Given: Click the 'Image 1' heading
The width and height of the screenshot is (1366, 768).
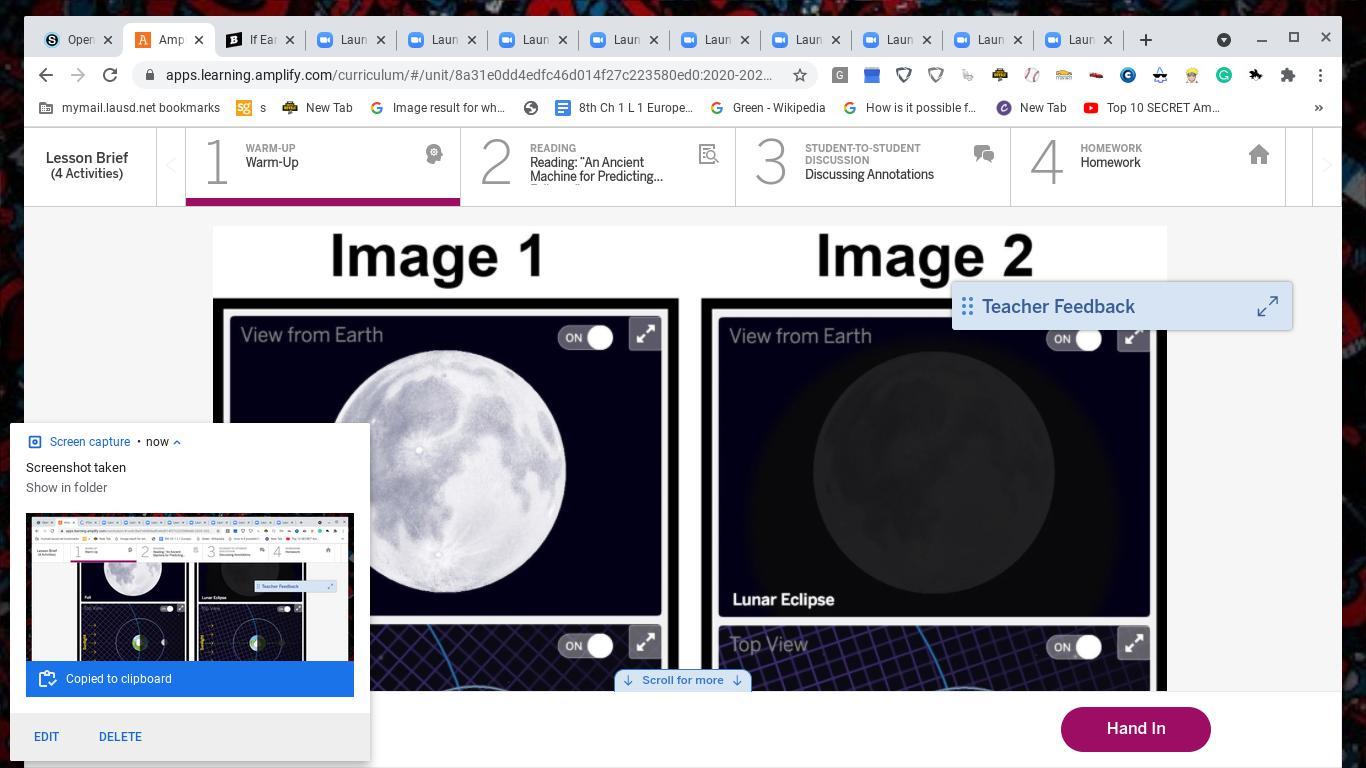Looking at the screenshot, I should pos(437,257).
